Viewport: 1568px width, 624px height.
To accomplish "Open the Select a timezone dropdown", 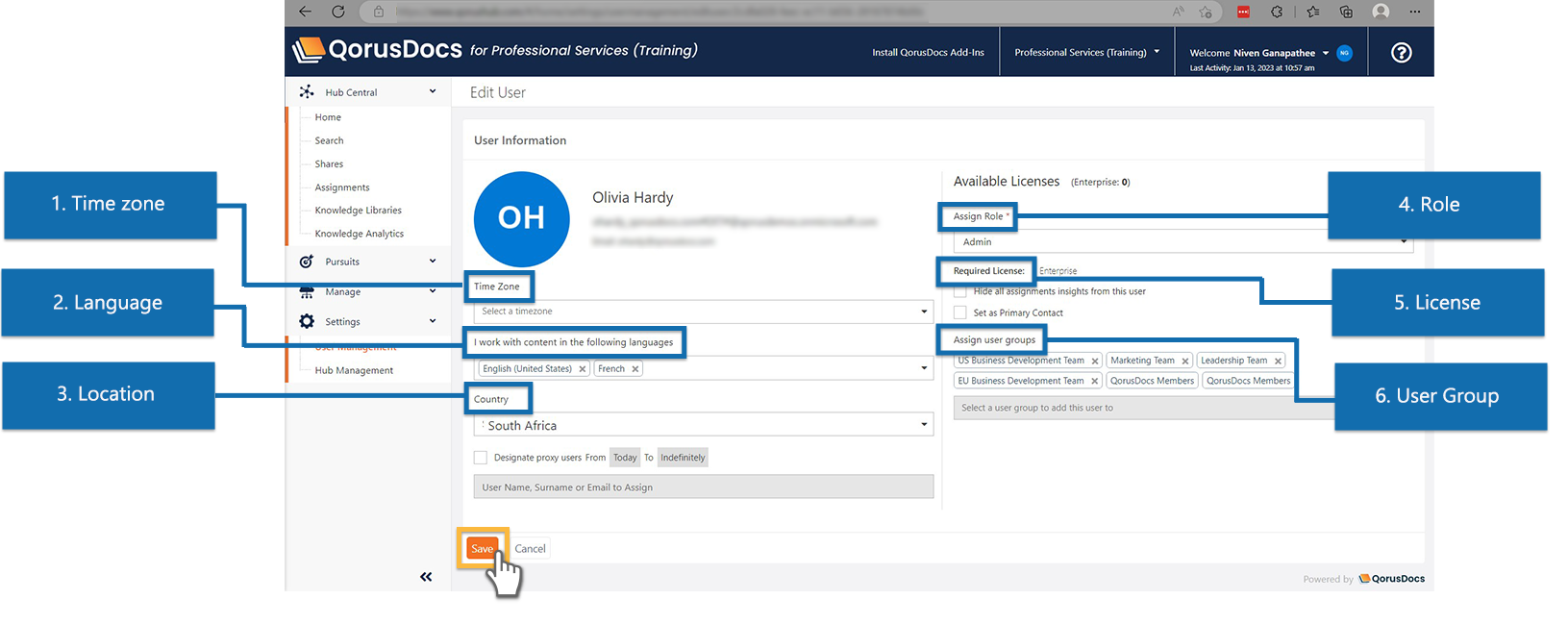I will [704, 312].
